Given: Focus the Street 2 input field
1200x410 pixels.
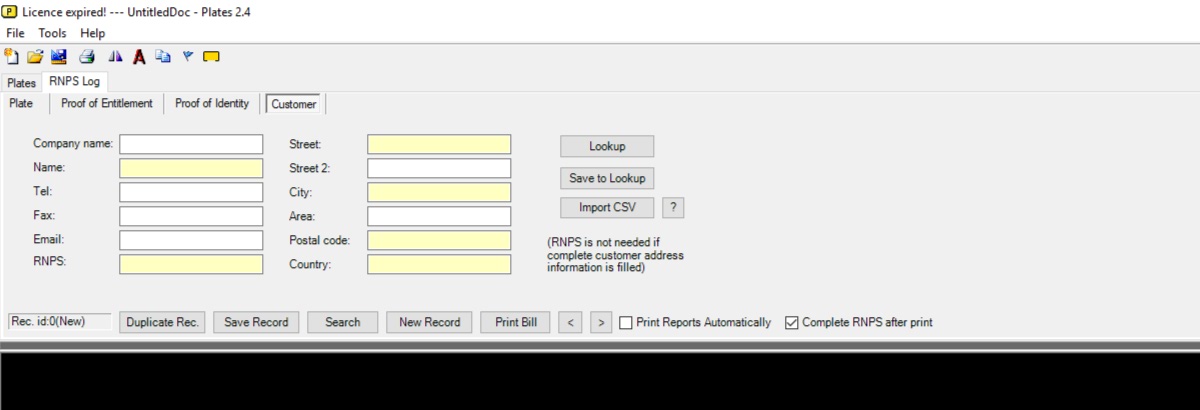Looking at the screenshot, I should (439, 168).
